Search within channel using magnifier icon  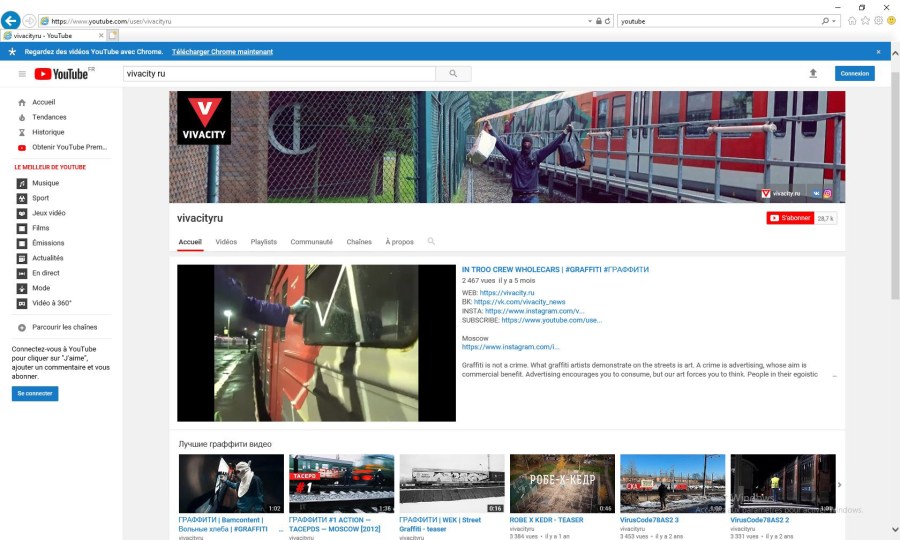(x=431, y=241)
